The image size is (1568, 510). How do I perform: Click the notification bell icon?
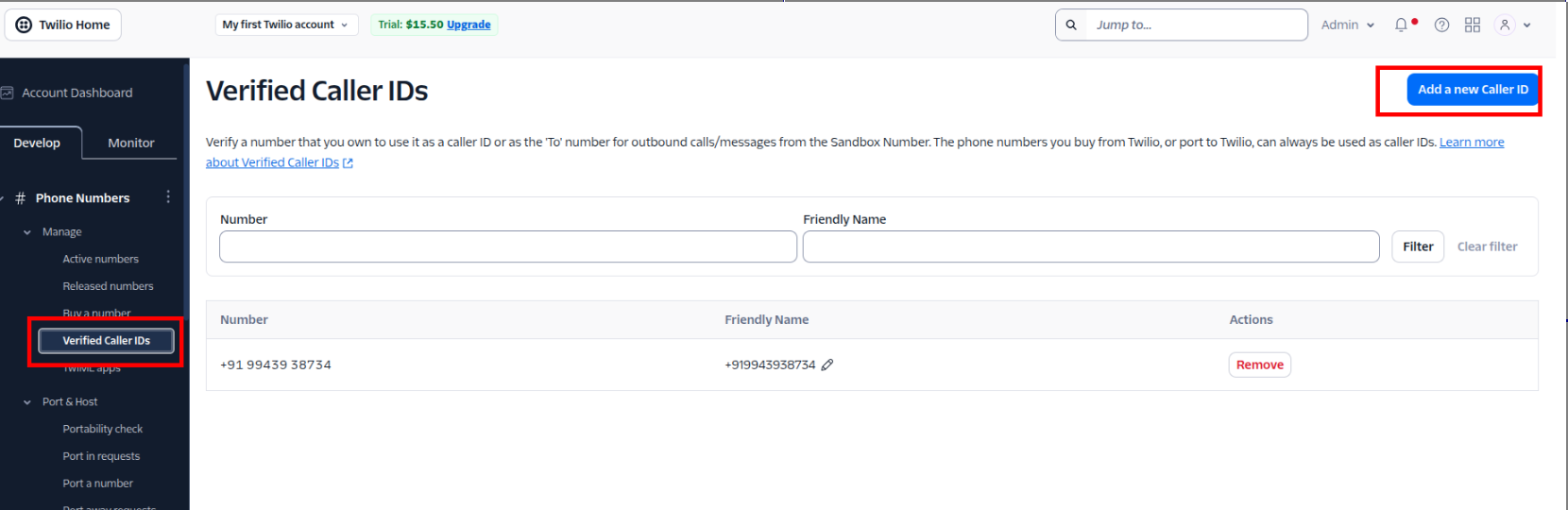pyautogui.click(x=1401, y=25)
